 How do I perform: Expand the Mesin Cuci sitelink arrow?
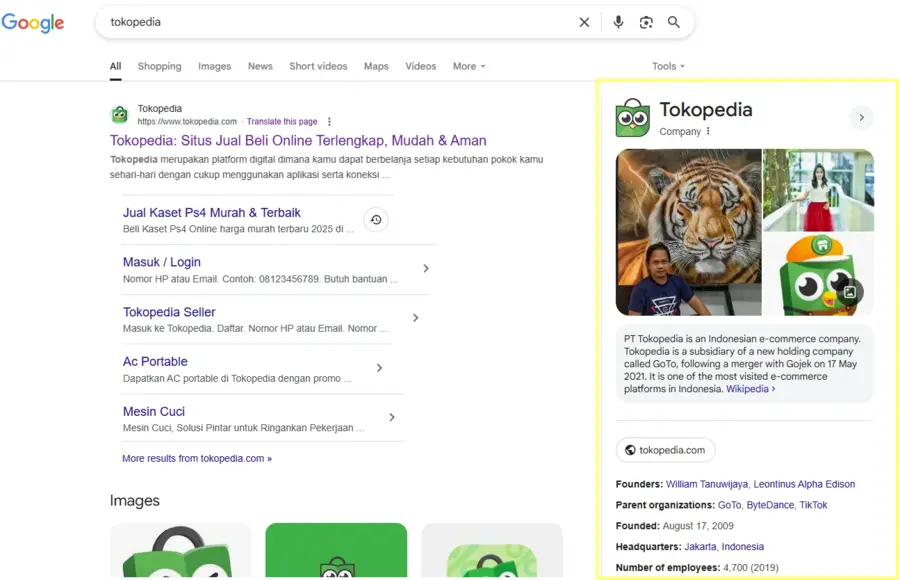click(x=392, y=417)
